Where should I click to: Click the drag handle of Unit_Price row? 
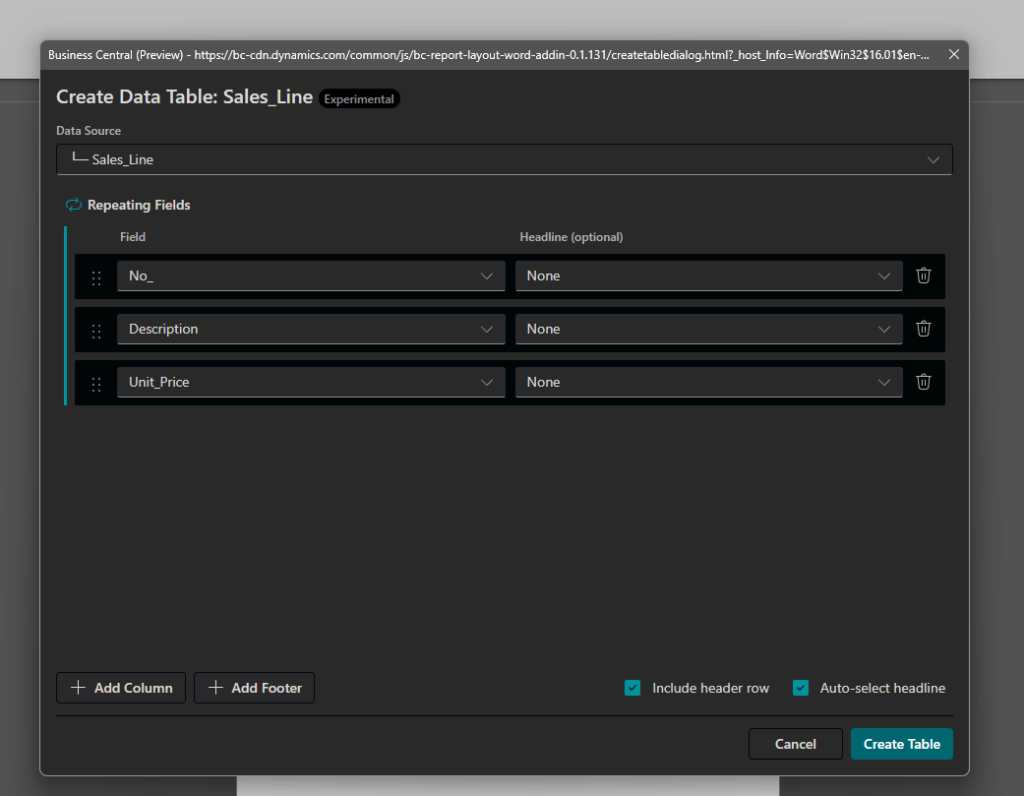[96, 385]
